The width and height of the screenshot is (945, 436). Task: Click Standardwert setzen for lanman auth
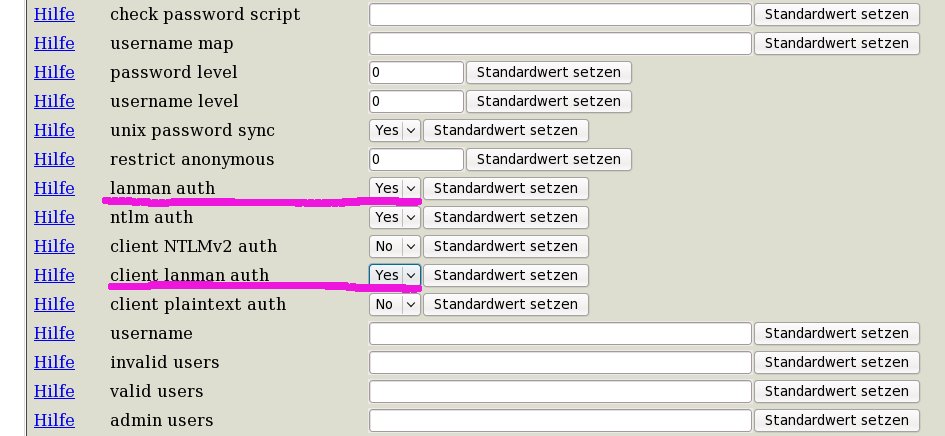click(x=505, y=188)
